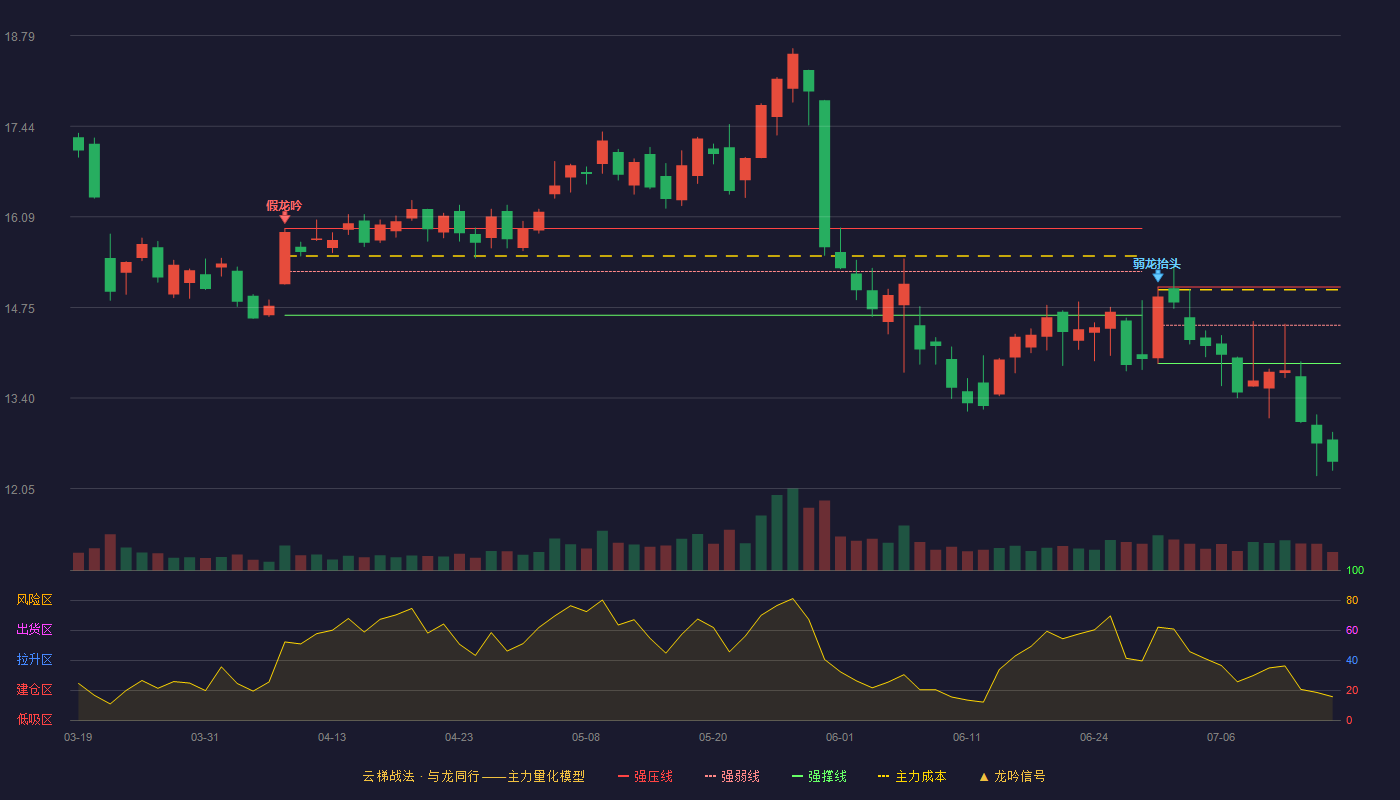Click the highest red candlestick near 18.79
Viewport: 1400px width, 800px height.
[x=793, y=71]
